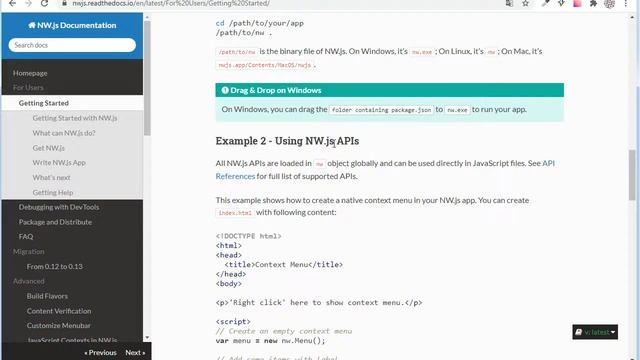Image resolution: width=640 pixels, height=360 pixels.
Task: Click the info icon in Drag & Drop note
Action: coord(225,90)
